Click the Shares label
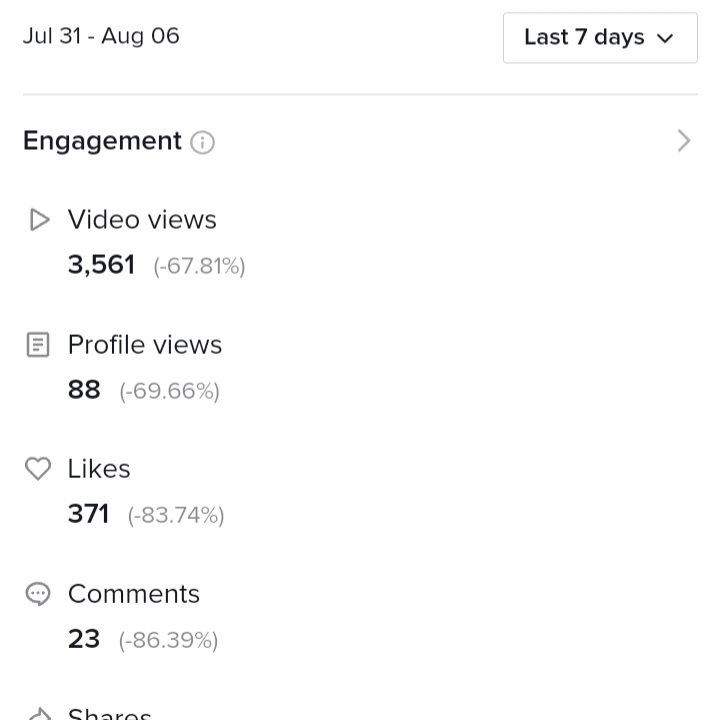720x720 pixels. click(x=110, y=714)
